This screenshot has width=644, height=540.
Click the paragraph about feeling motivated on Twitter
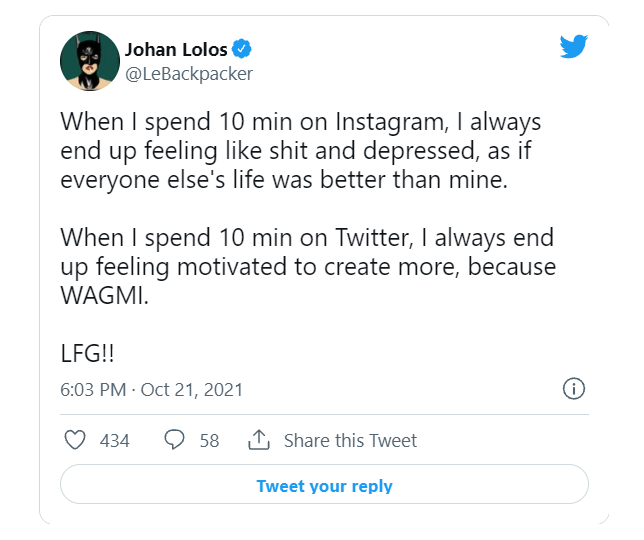tap(308, 266)
